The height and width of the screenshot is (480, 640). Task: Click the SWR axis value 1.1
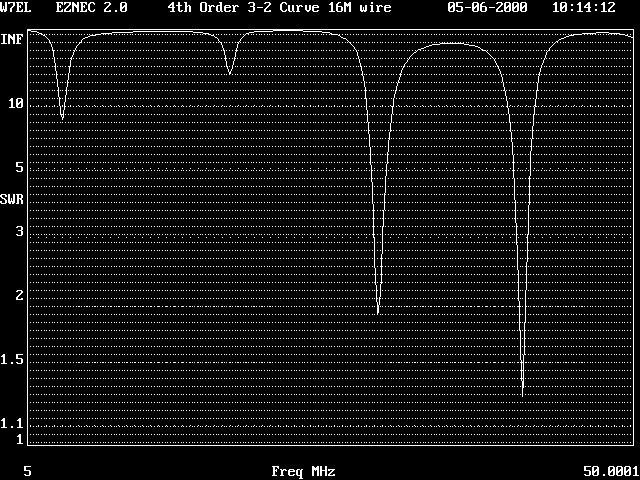click(x=12, y=424)
